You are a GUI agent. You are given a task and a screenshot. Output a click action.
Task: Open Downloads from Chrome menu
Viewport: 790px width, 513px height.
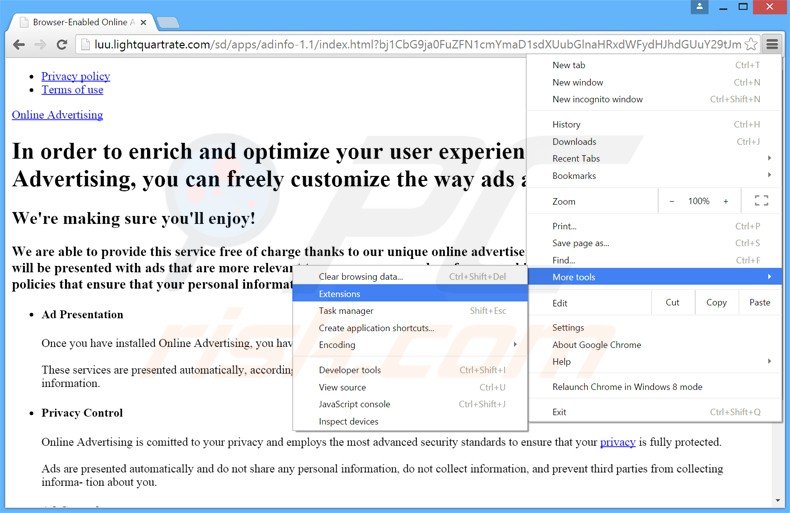(655, 142)
